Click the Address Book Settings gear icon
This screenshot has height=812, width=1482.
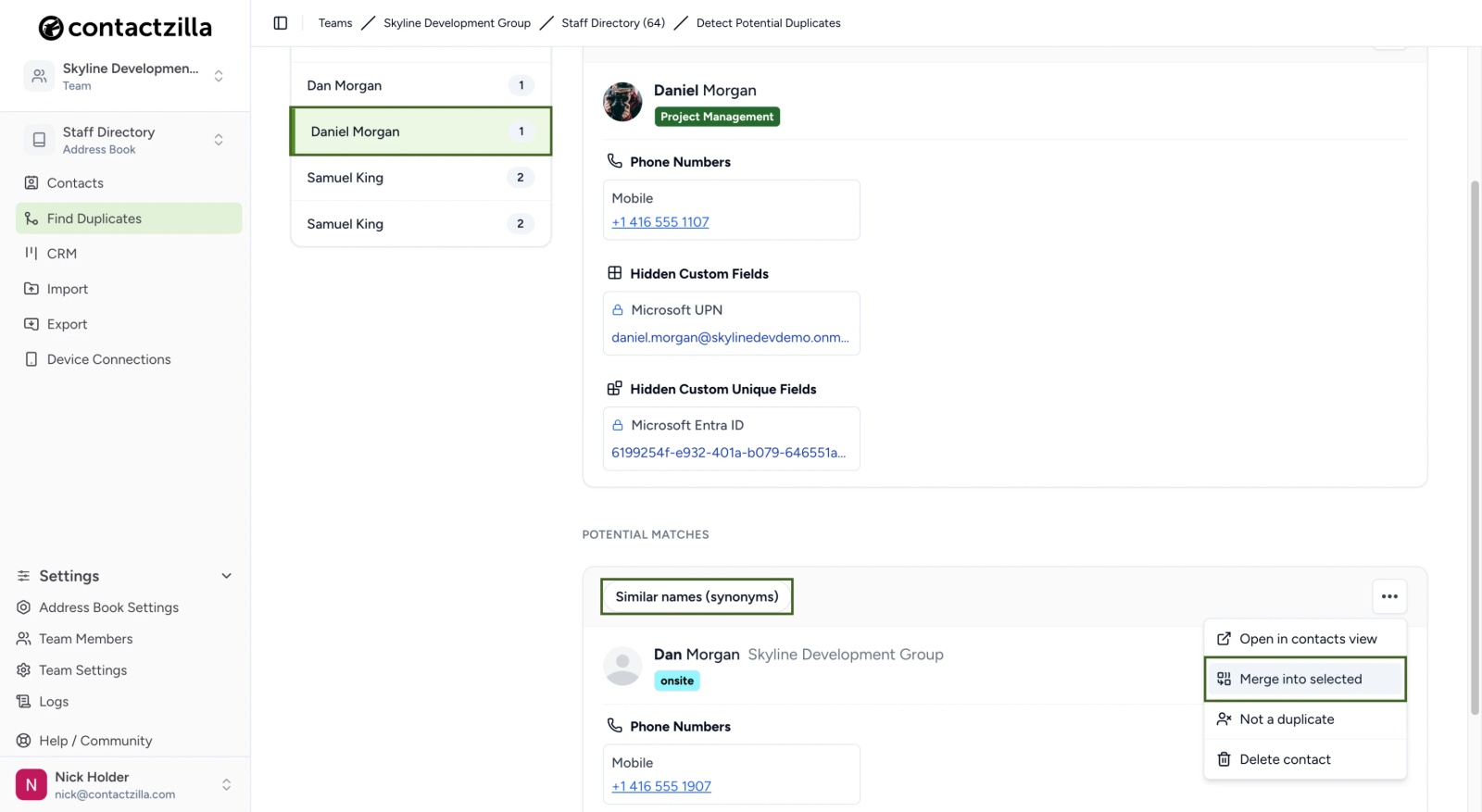[24, 607]
